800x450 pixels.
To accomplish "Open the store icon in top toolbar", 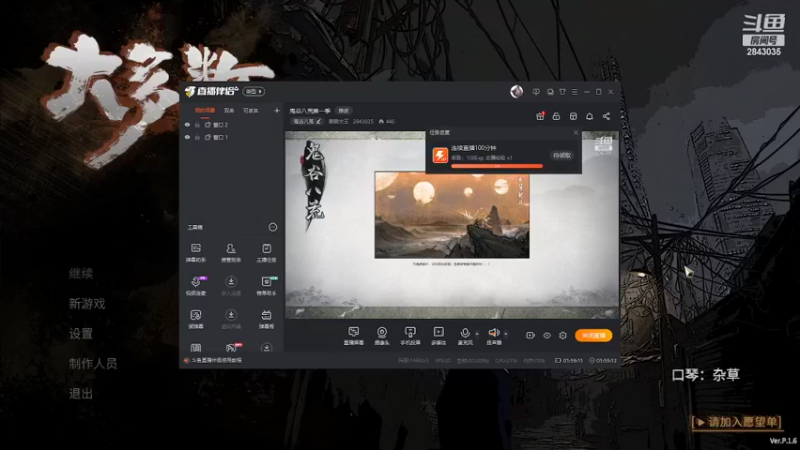I will (573, 116).
